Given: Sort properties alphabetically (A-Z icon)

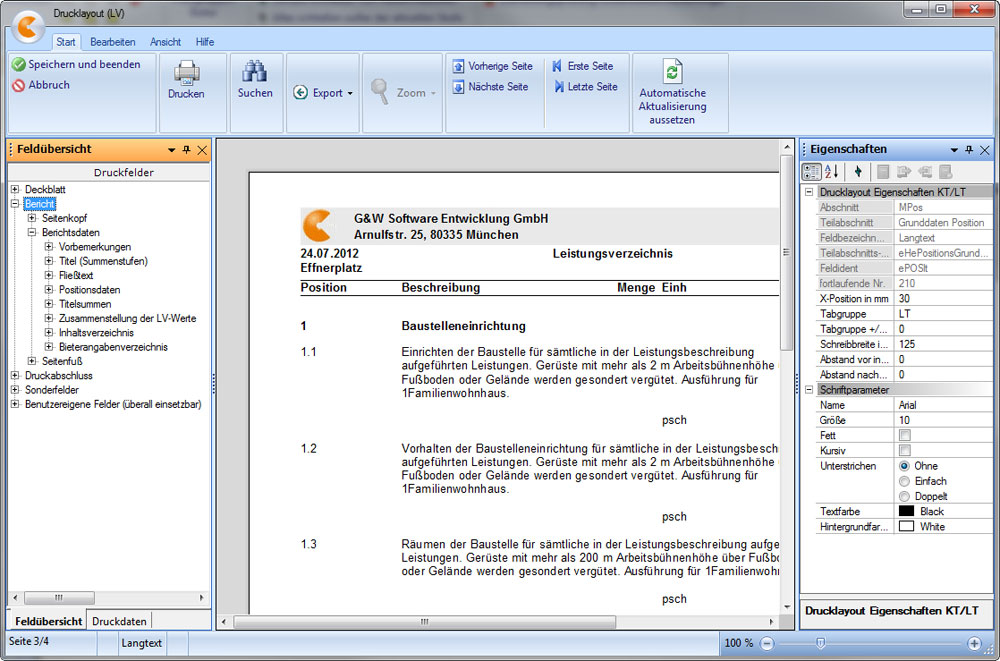Looking at the screenshot, I should click(832, 172).
